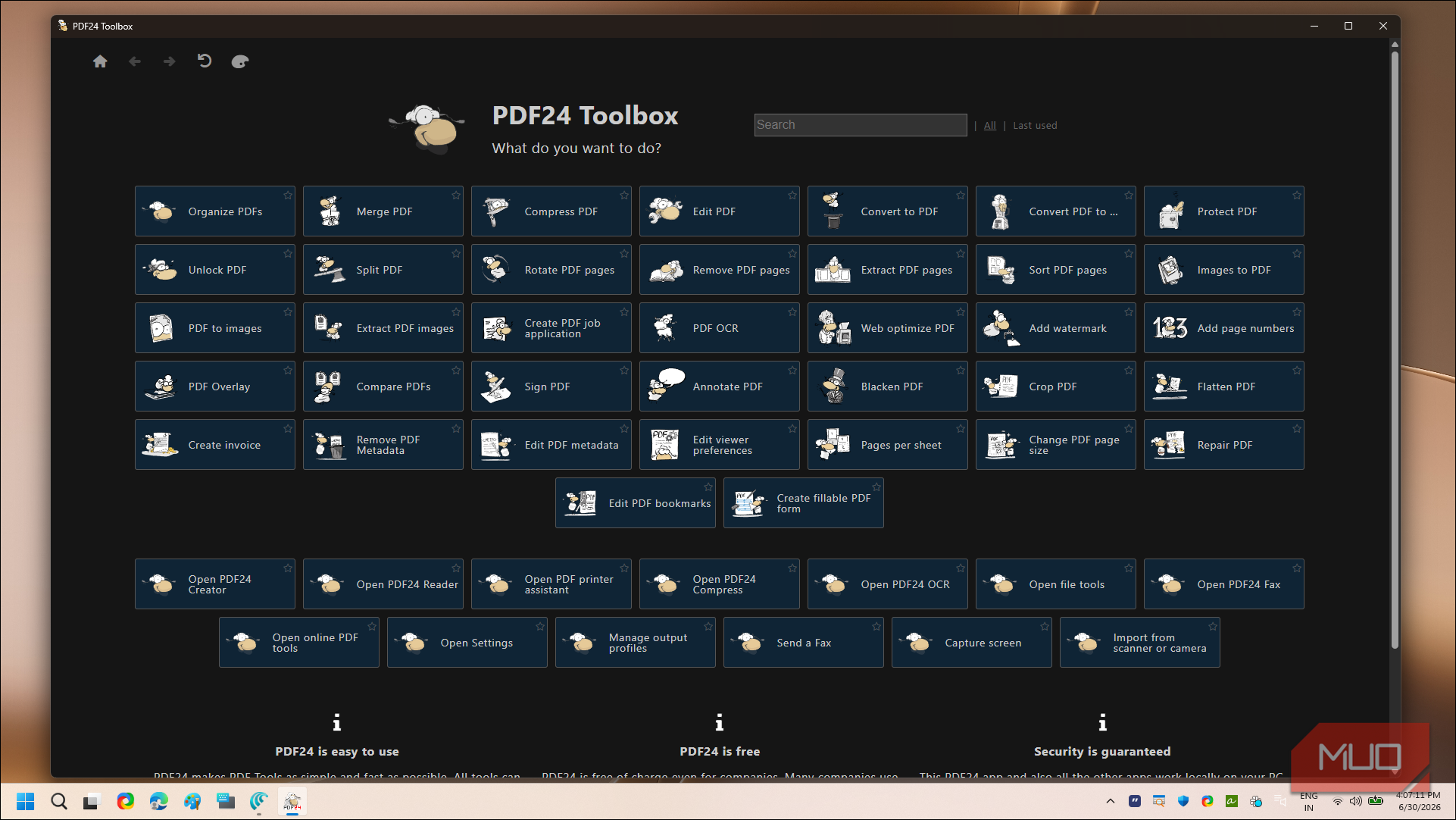Open online PDF tools tile

pyautogui.click(x=299, y=643)
